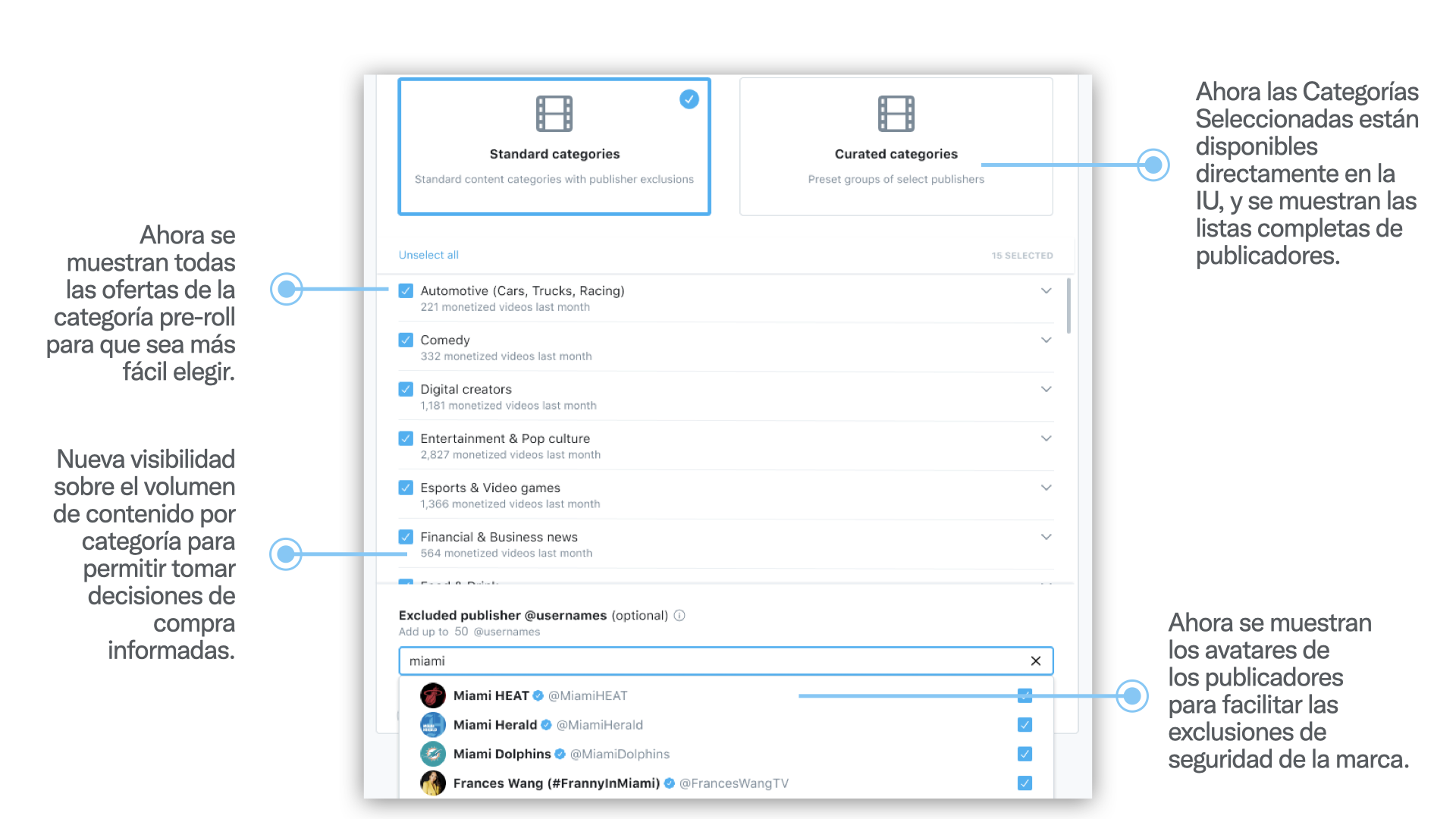Click the Curated categories film icon
Viewport: 1456px width, 819px height.
[x=896, y=114]
